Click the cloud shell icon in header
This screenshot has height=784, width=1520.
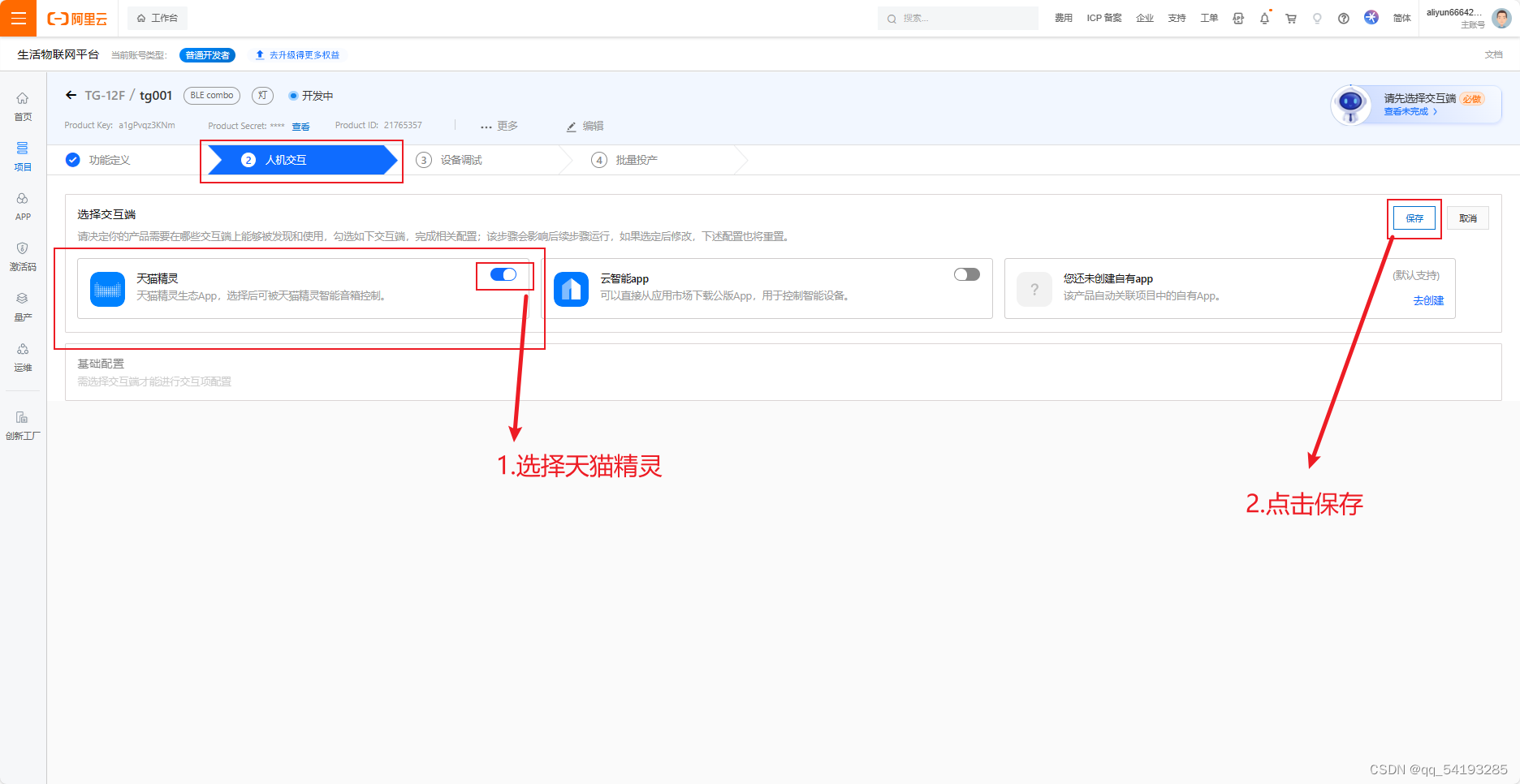(x=1238, y=18)
